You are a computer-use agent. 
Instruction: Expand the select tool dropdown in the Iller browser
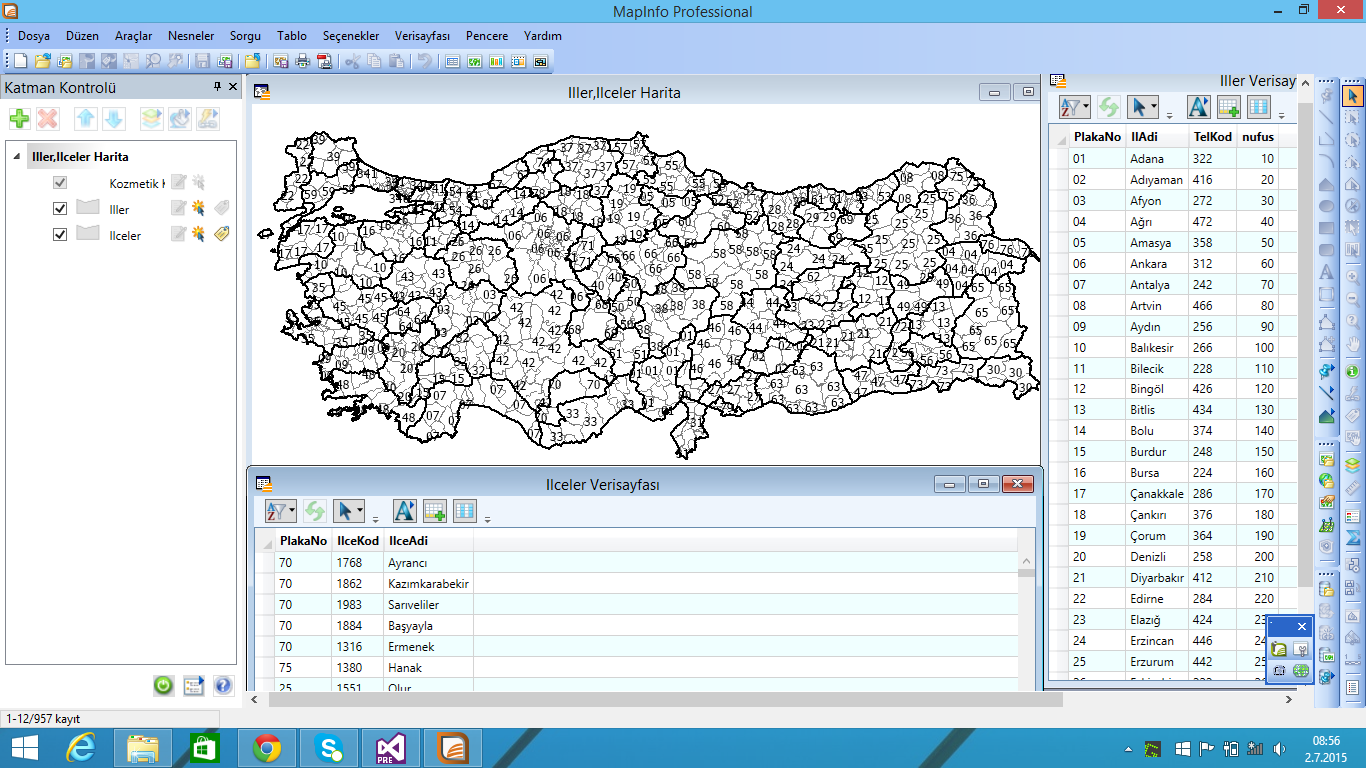click(x=1154, y=107)
